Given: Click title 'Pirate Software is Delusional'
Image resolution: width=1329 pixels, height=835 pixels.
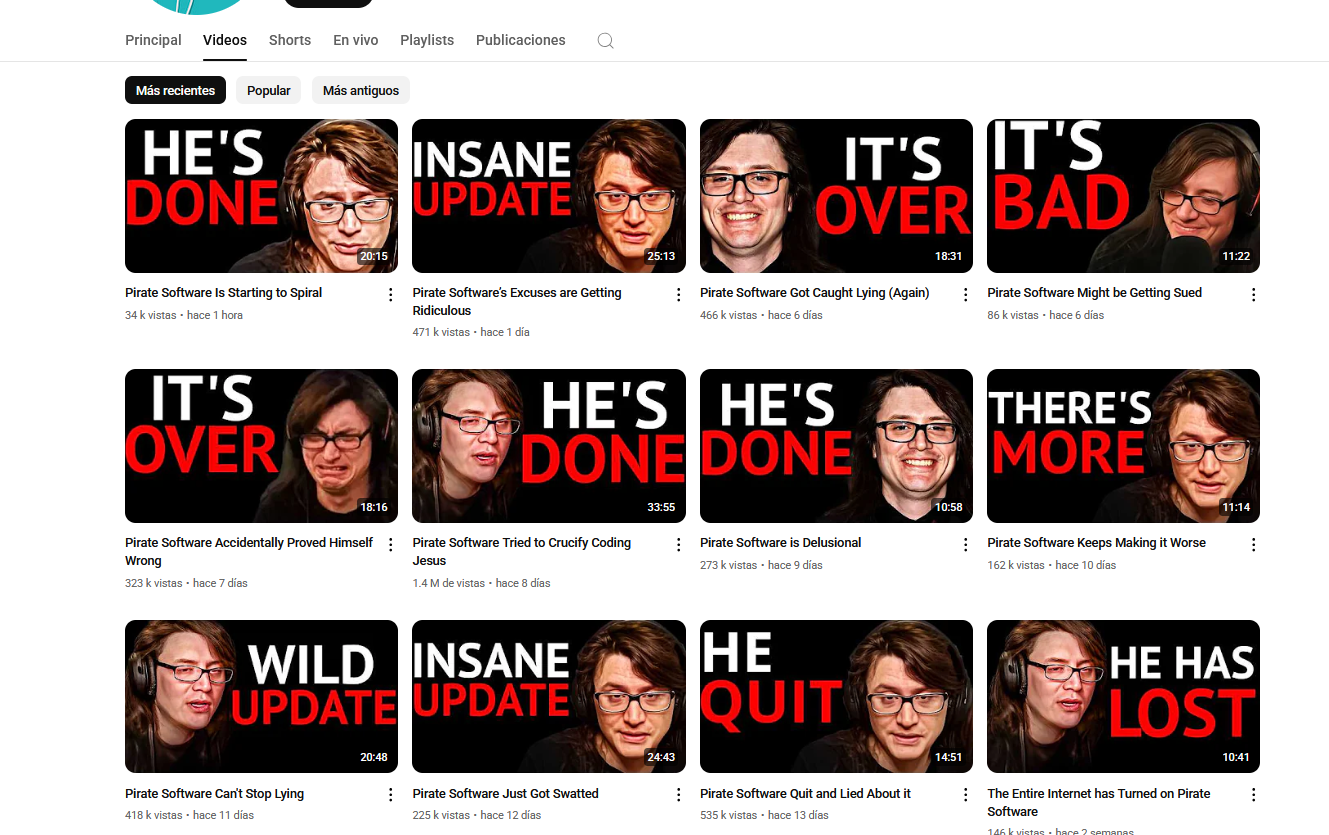Looking at the screenshot, I should [781, 543].
